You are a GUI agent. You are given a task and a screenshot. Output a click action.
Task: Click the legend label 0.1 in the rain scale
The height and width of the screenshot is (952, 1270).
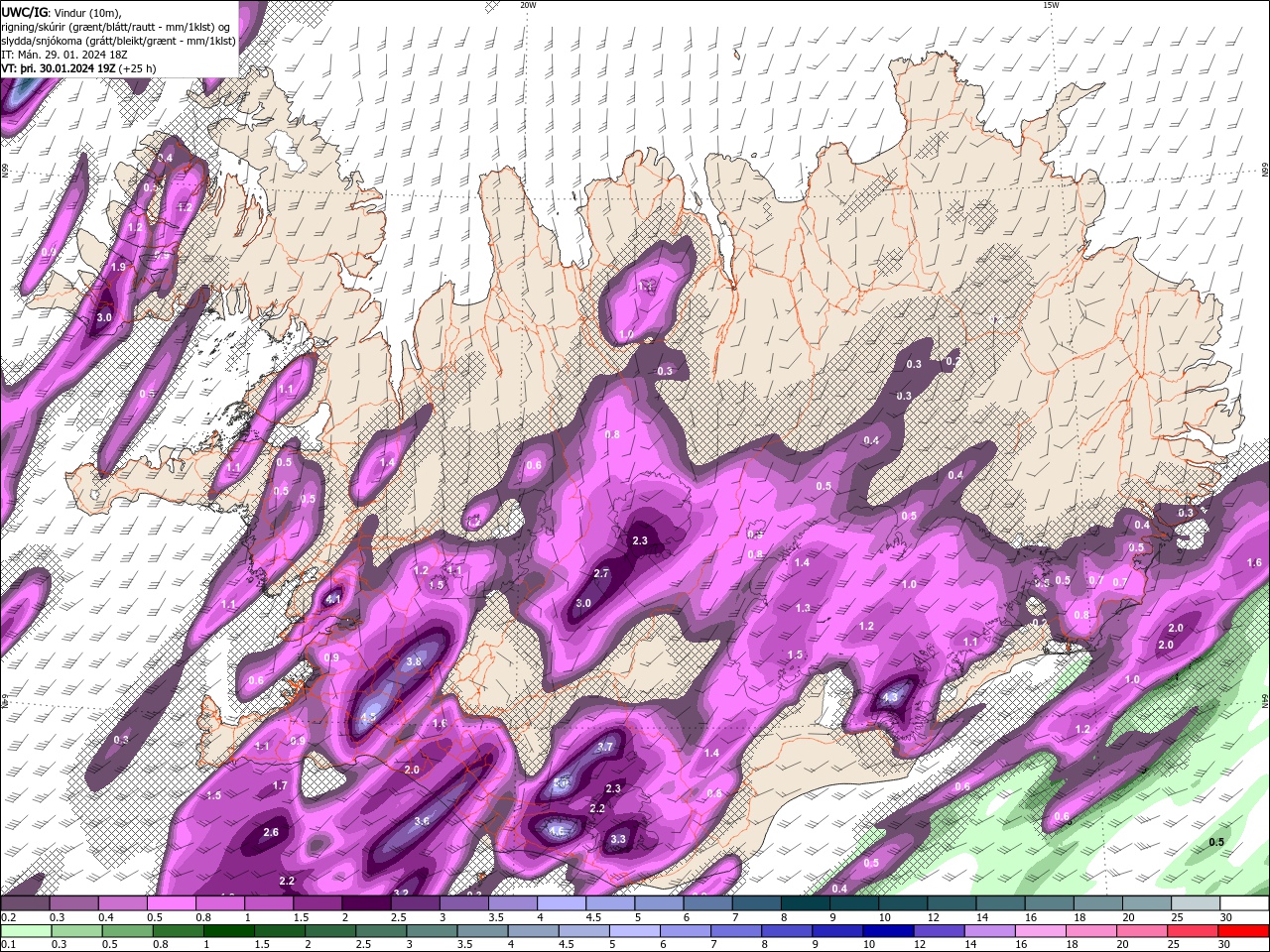click(x=7, y=945)
